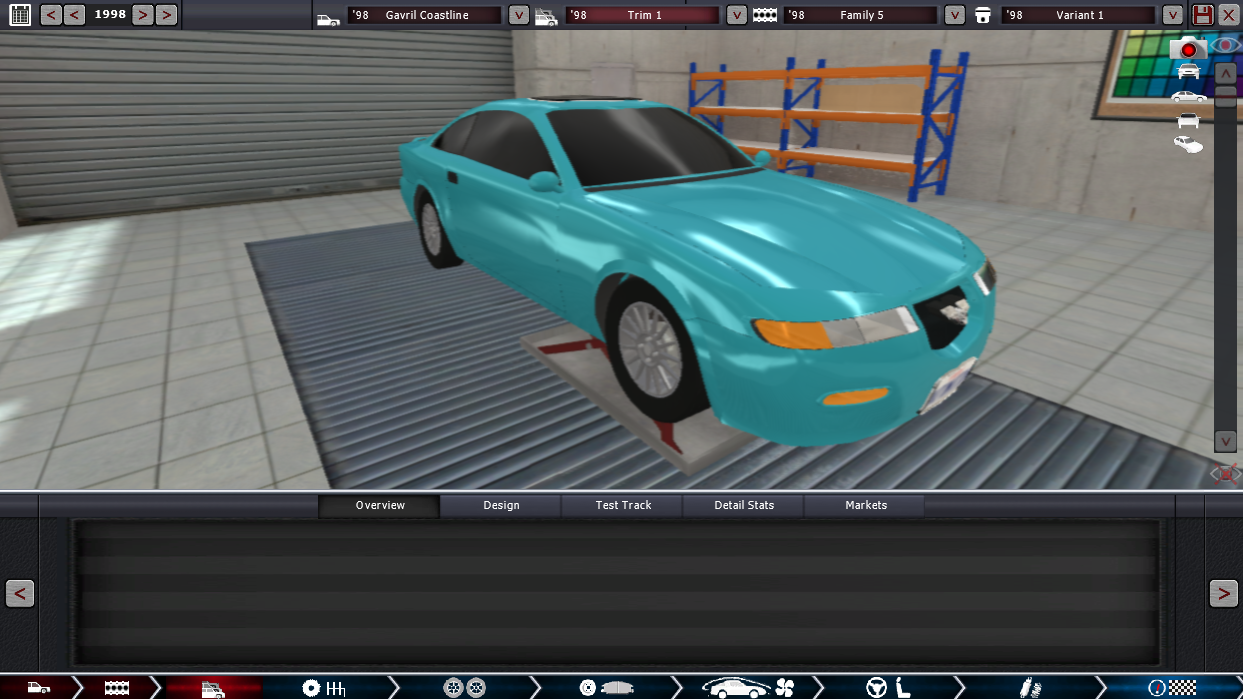Click the orange fog light on front bumper

pos(855,397)
